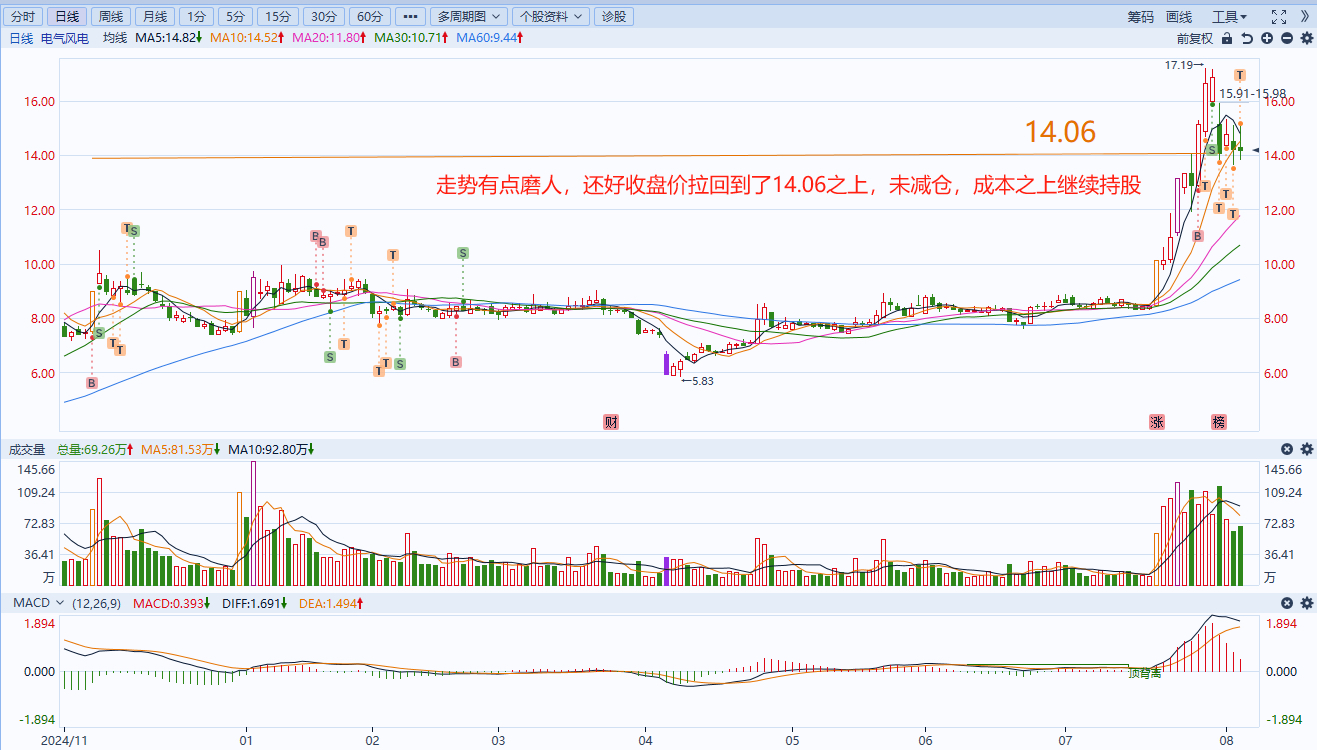Viewport: 1317px width, 750px height.
Task: Select the 日线 daily chart tab
Action: coord(67,16)
